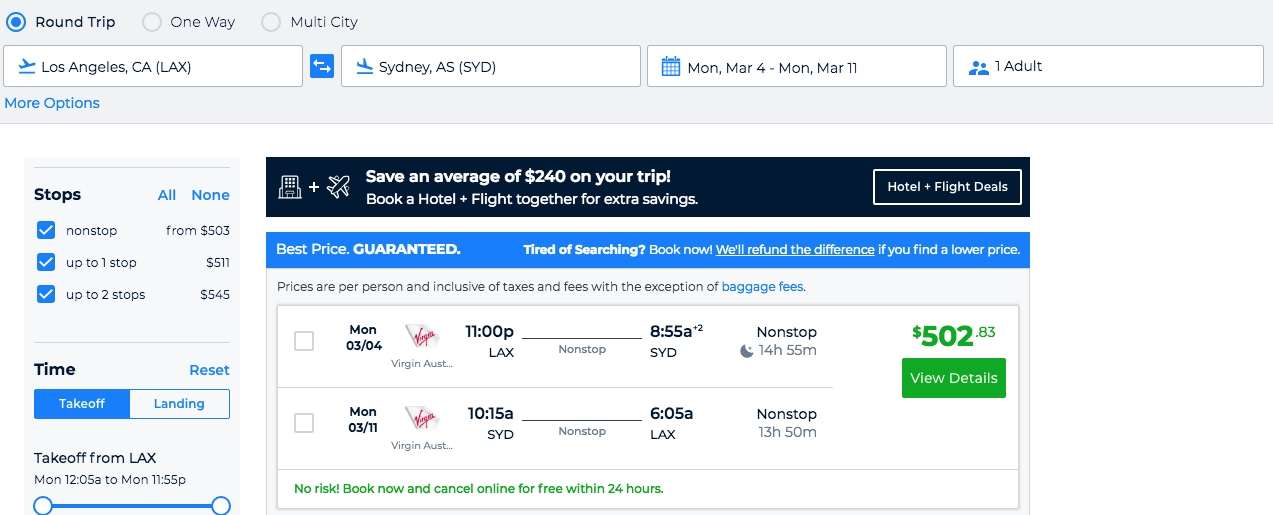Uncheck the nonstop filter checkbox

[46, 230]
